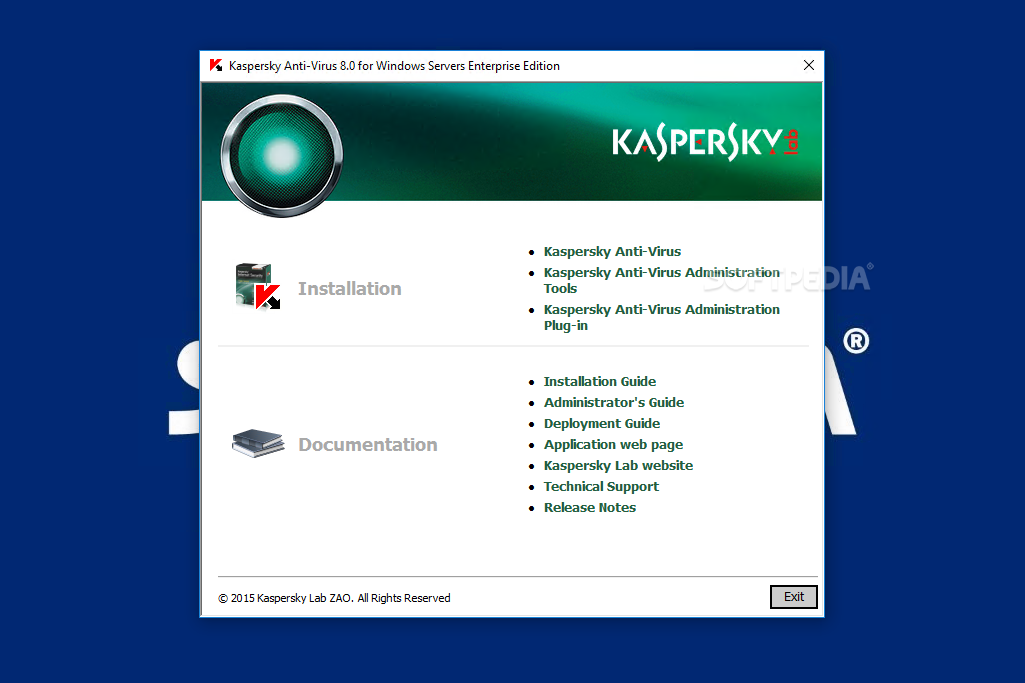1025x683 pixels.
Task: Click the Installation box icon
Action: 258,286
